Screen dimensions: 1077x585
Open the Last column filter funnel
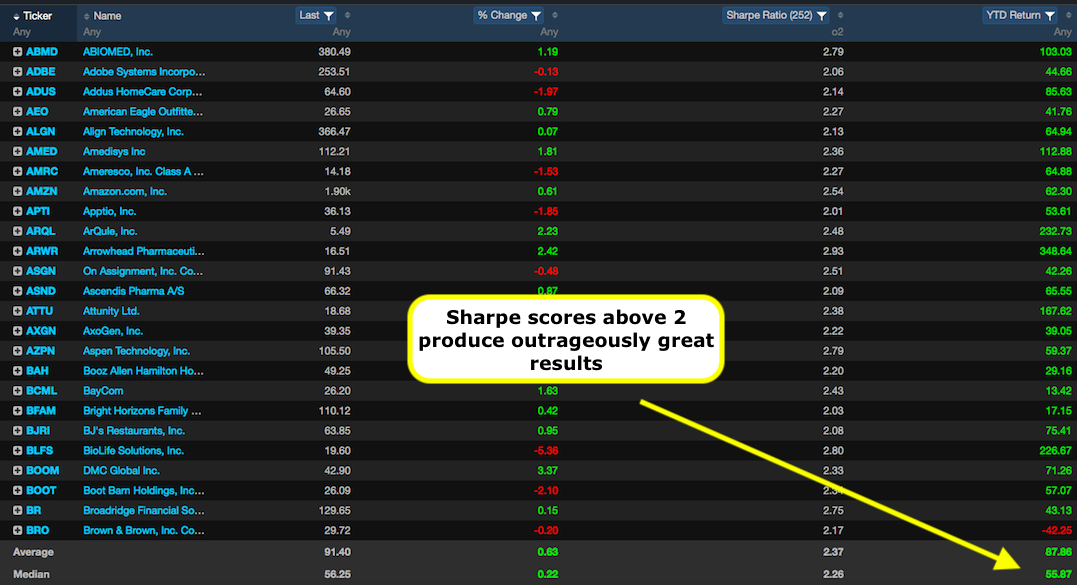tap(329, 15)
